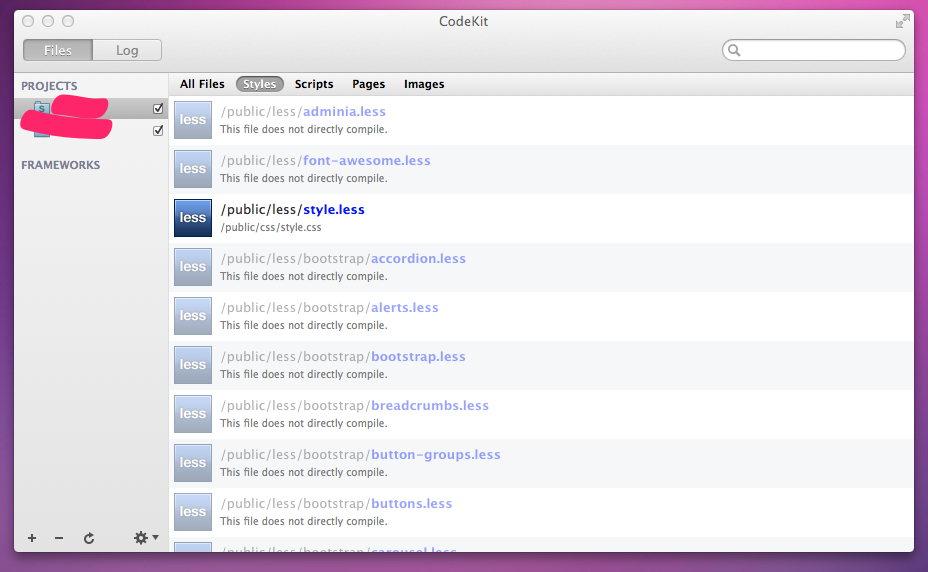Toggle the first project's checkbox
The width and height of the screenshot is (928, 572).
pyautogui.click(x=158, y=108)
